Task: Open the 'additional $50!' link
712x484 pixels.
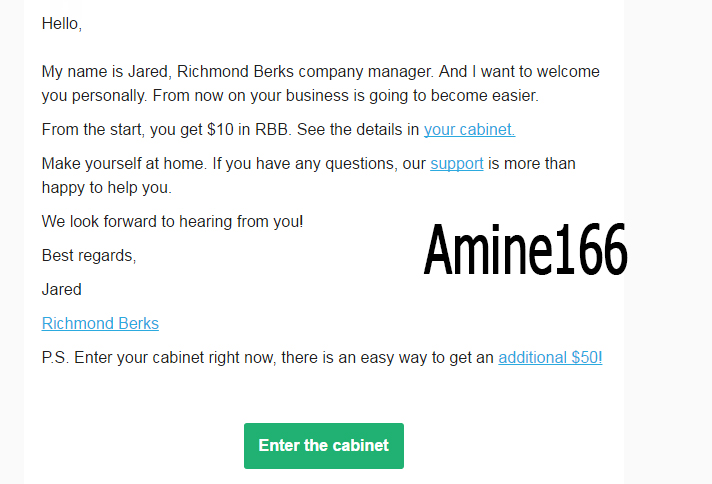Action: click(550, 358)
